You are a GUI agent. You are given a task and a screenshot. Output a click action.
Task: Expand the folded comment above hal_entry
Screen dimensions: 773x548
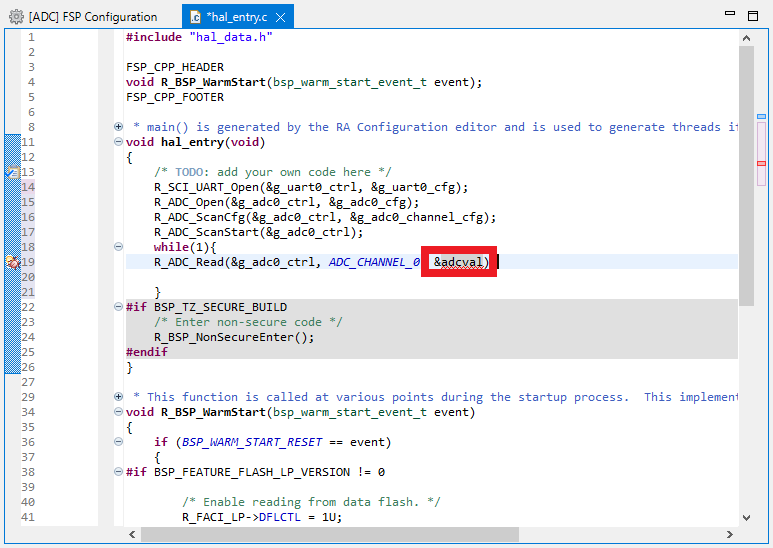tap(118, 127)
